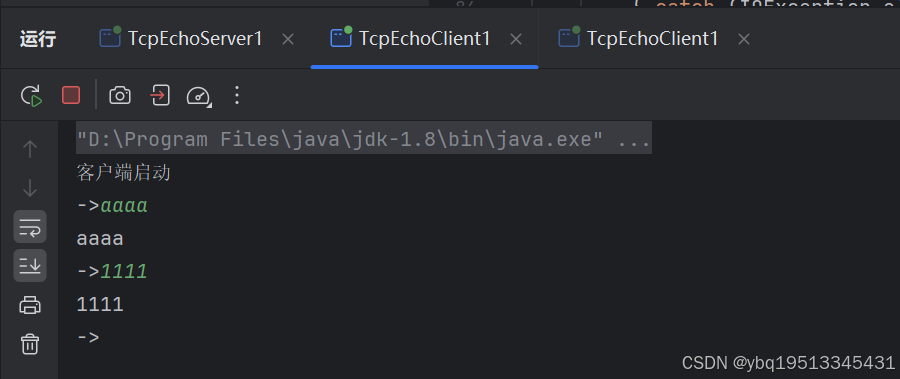Jump up with the up-arrow stack trace icon

click(30, 149)
